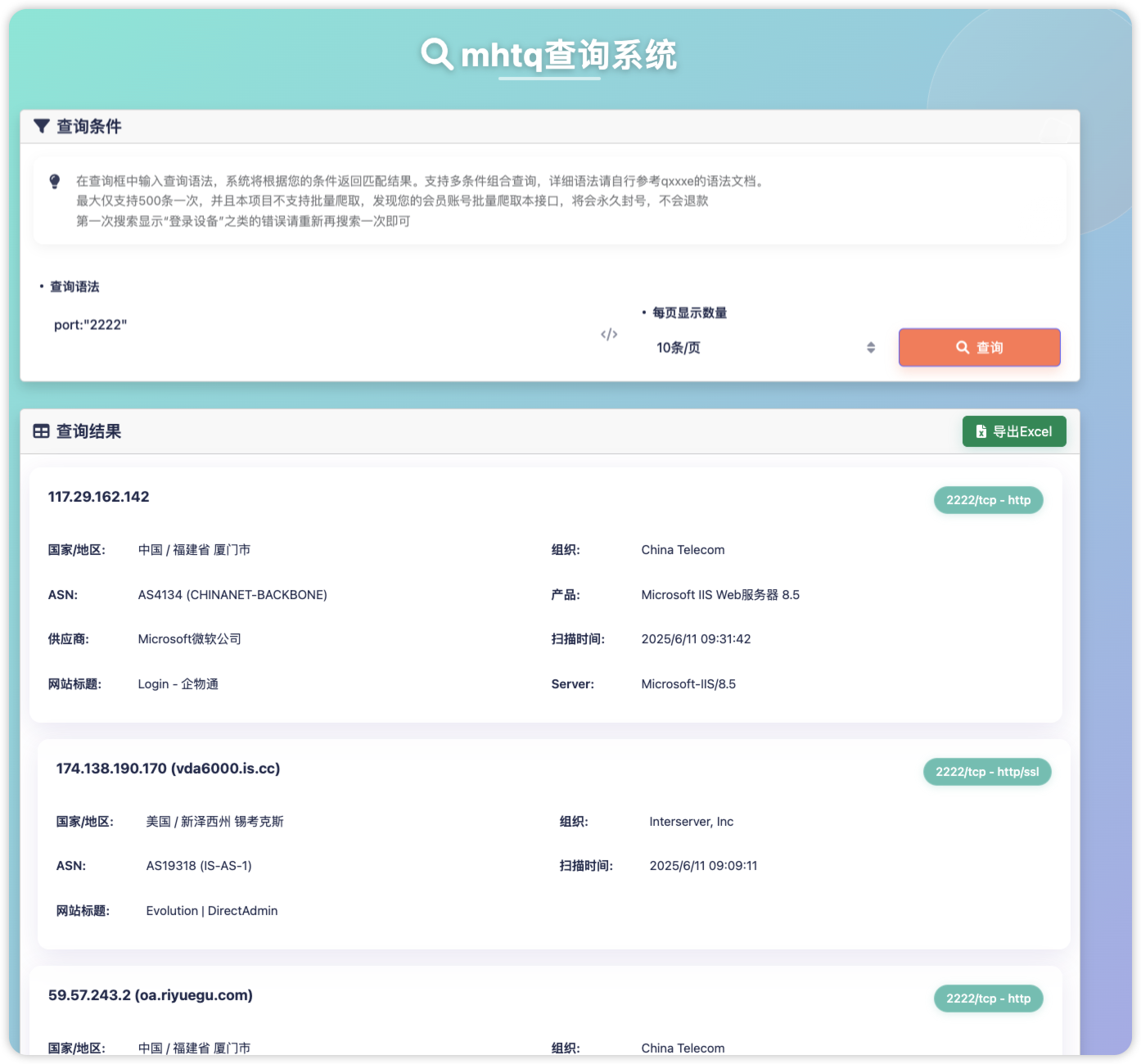Image resolution: width=1141 pixels, height=1064 pixels.
Task: Click the site title Login - 企物通
Action: [178, 684]
